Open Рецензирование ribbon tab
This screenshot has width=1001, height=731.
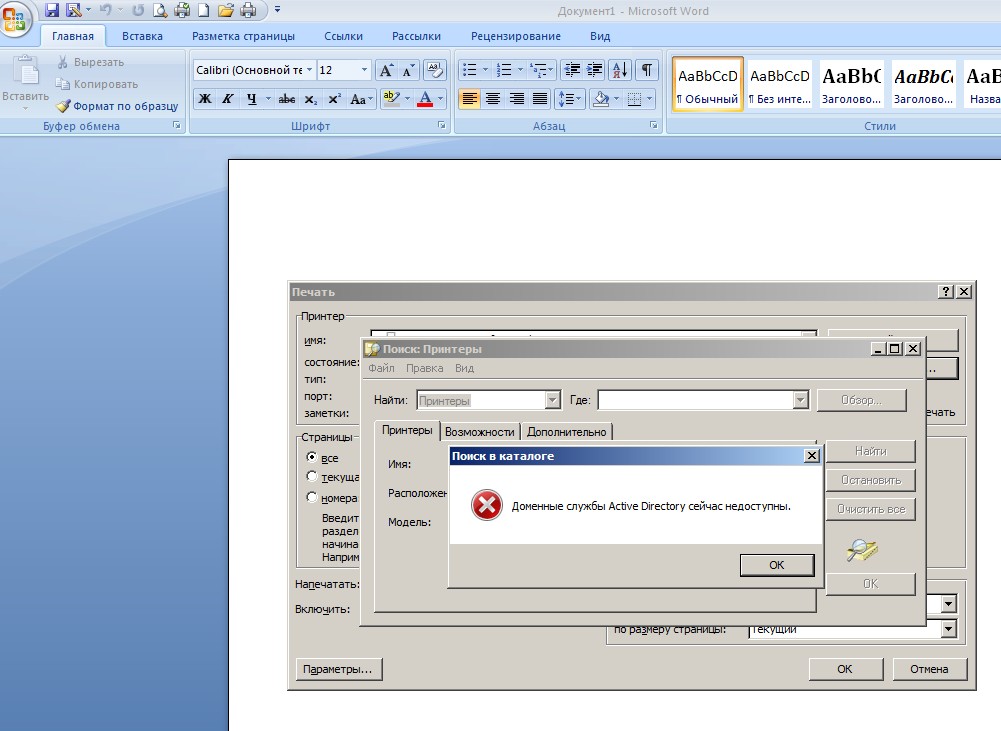[x=516, y=36]
